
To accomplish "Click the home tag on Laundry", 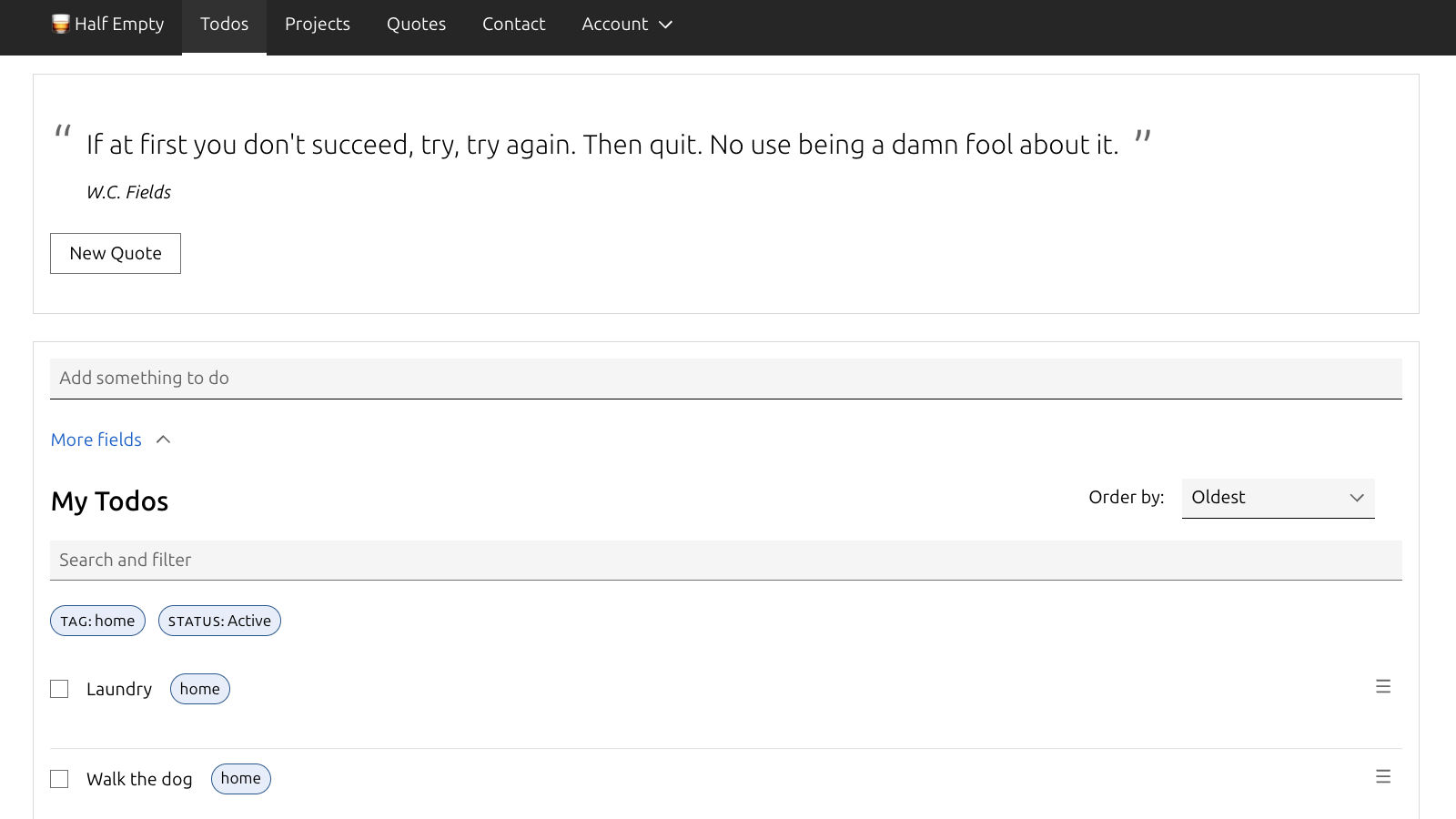I will coord(199,689).
